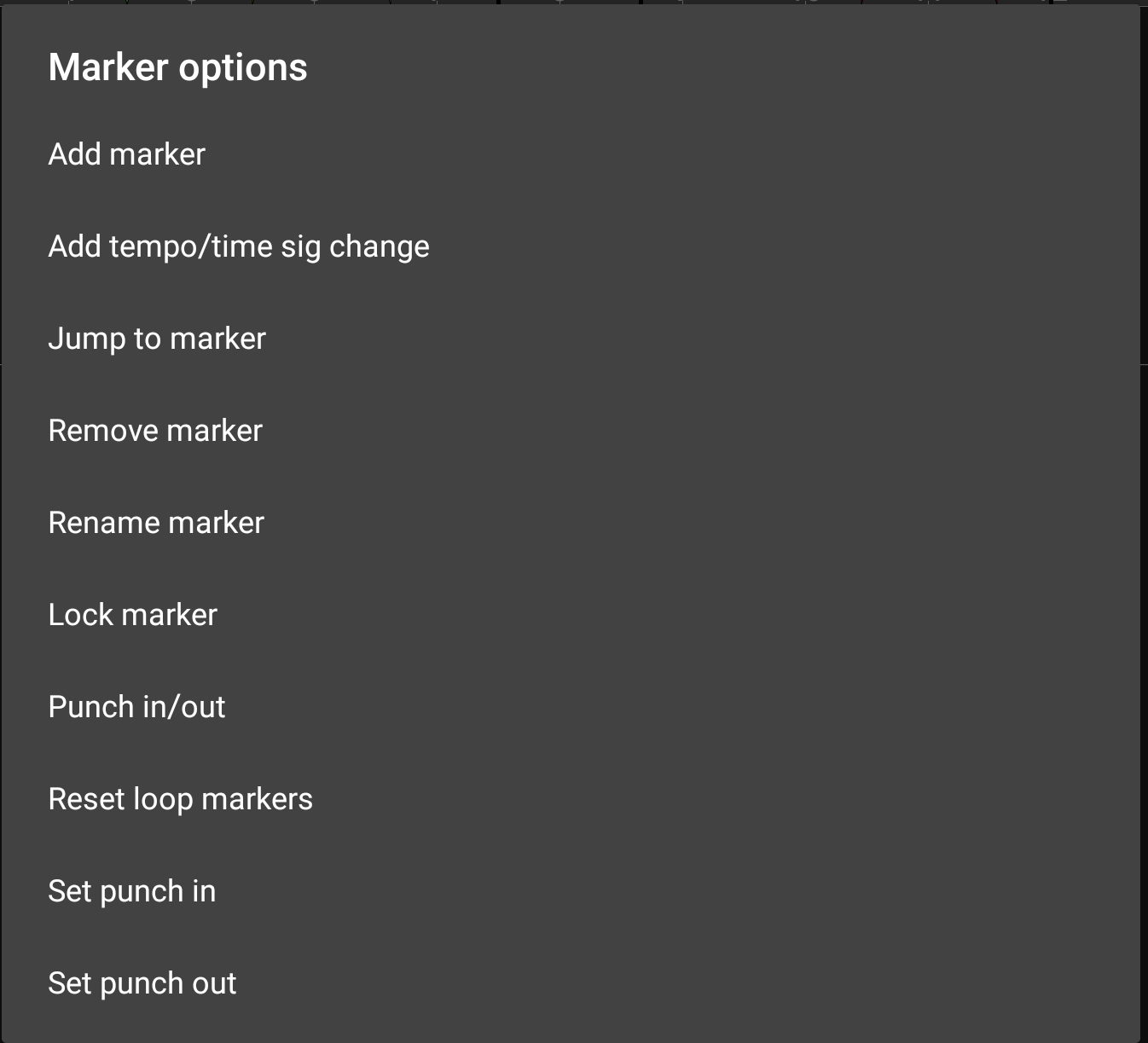Choose Add tempo/time sig change
This screenshot has height=1043, width=1148.
point(239,246)
